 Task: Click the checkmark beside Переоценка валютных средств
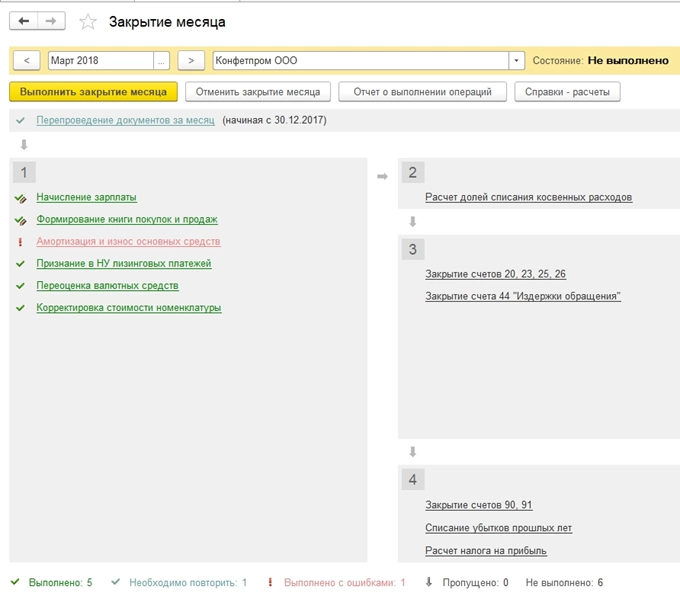(20, 286)
